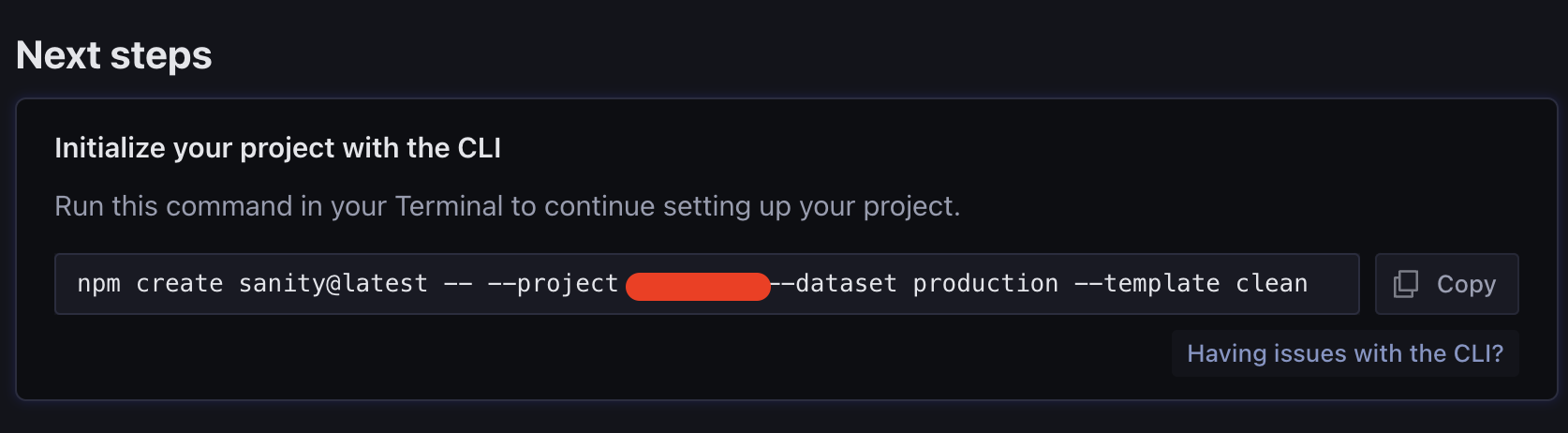Click the 'Next steps' heading
1568x433 pixels.
114,55
